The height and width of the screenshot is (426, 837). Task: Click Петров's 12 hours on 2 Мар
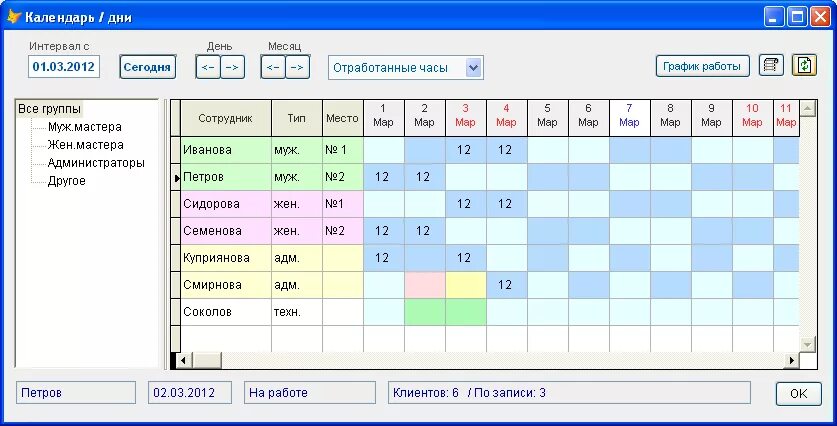pyautogui.click(x=424, y=177)
